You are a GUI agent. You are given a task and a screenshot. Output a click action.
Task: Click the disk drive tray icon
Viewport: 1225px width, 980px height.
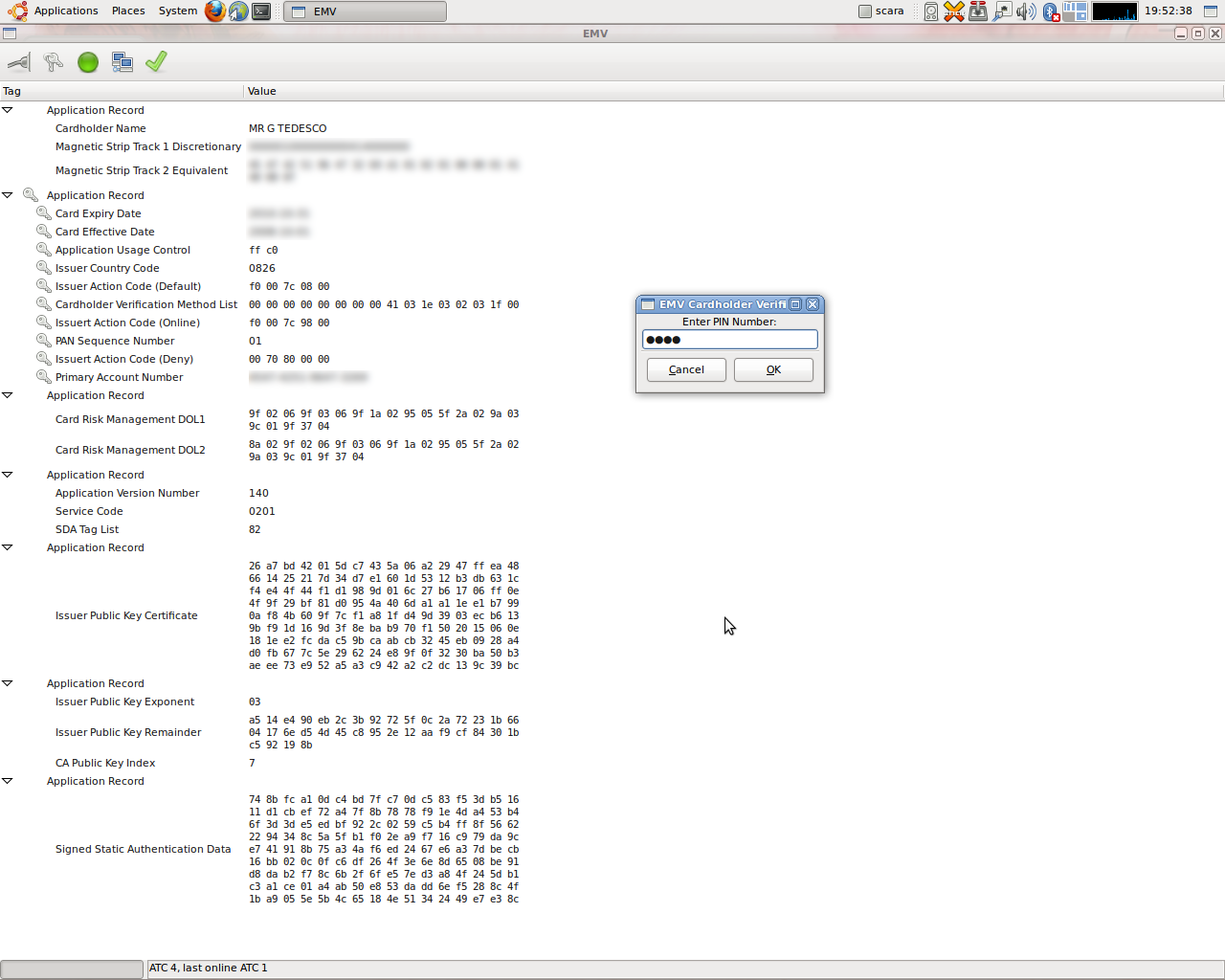click(x=931, y=11)
